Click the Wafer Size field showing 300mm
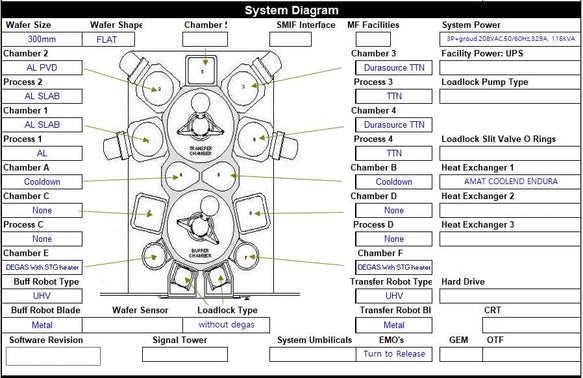583x378 pixels. 42,39
